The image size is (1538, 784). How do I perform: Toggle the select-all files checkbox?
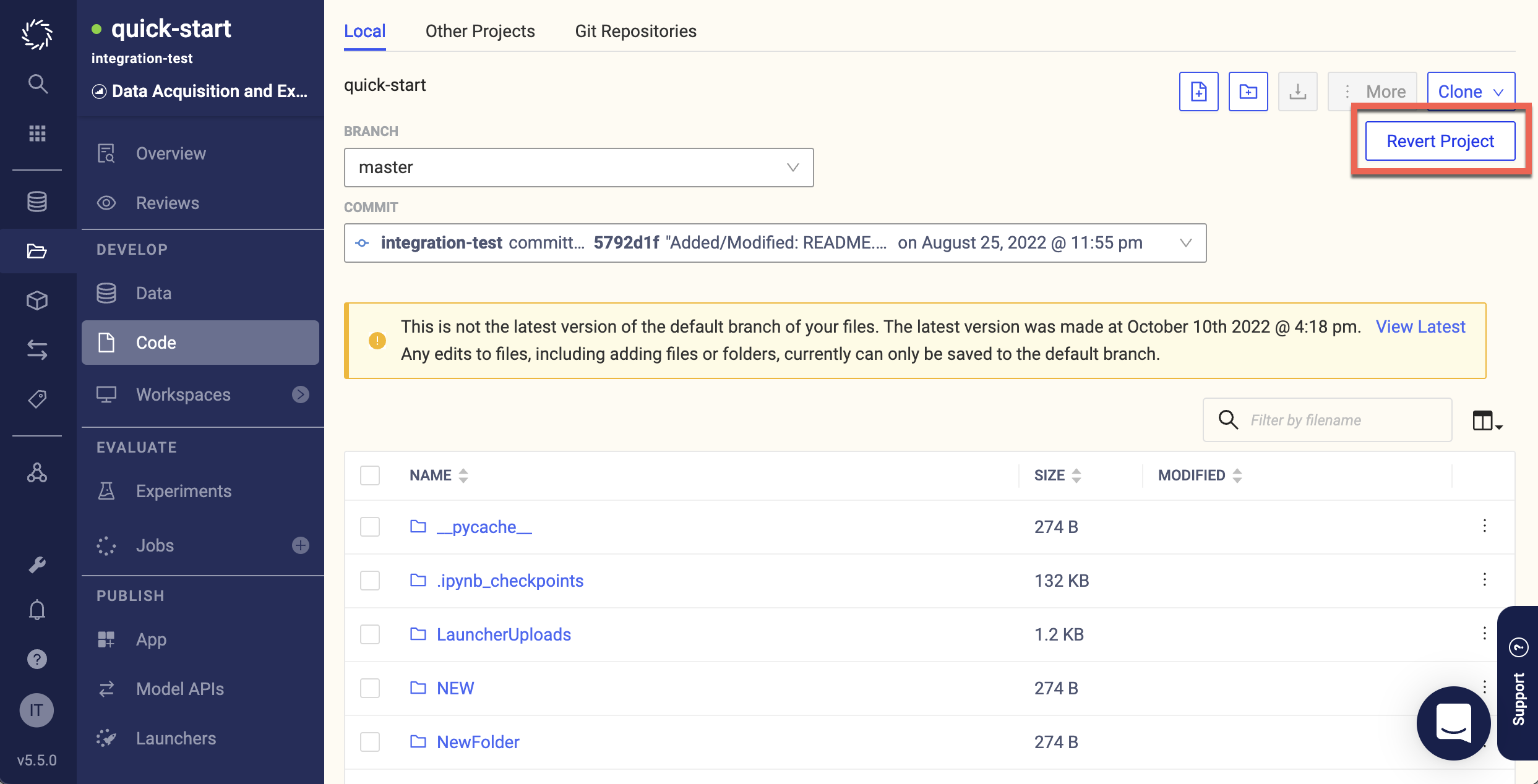pyautogui.click(x=370, y=475)
